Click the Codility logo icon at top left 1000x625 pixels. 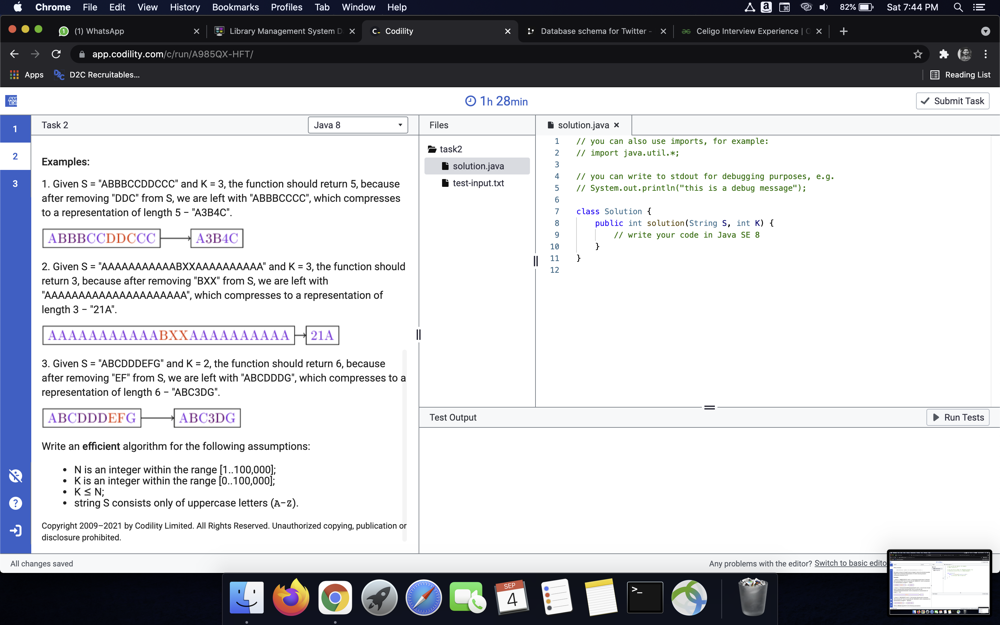click(x=11, y=101)
